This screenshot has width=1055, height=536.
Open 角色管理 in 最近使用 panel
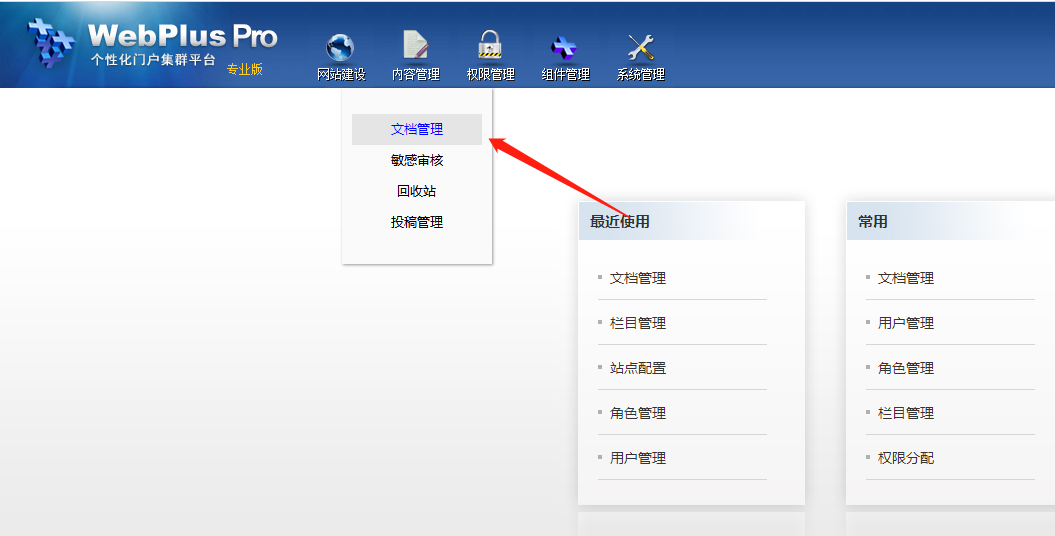pyautogui.click(x=638, y=413)
